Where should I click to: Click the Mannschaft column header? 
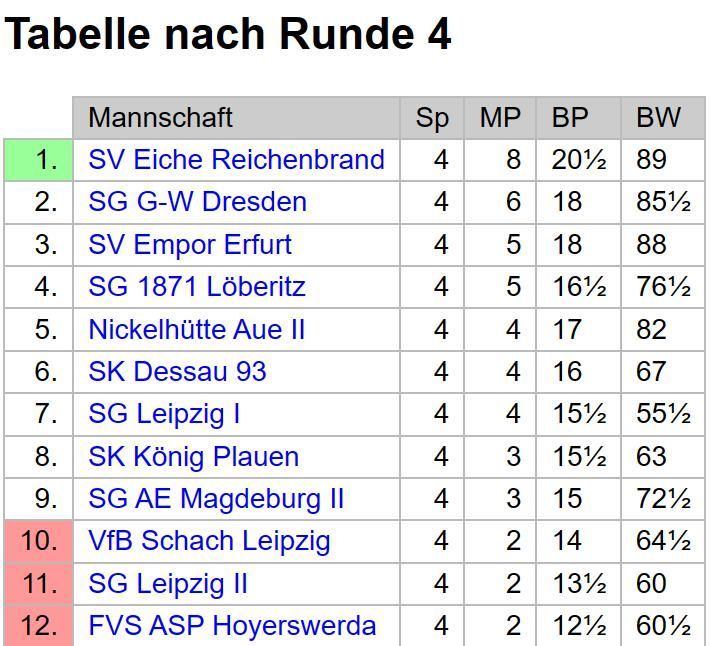point(160,118)
